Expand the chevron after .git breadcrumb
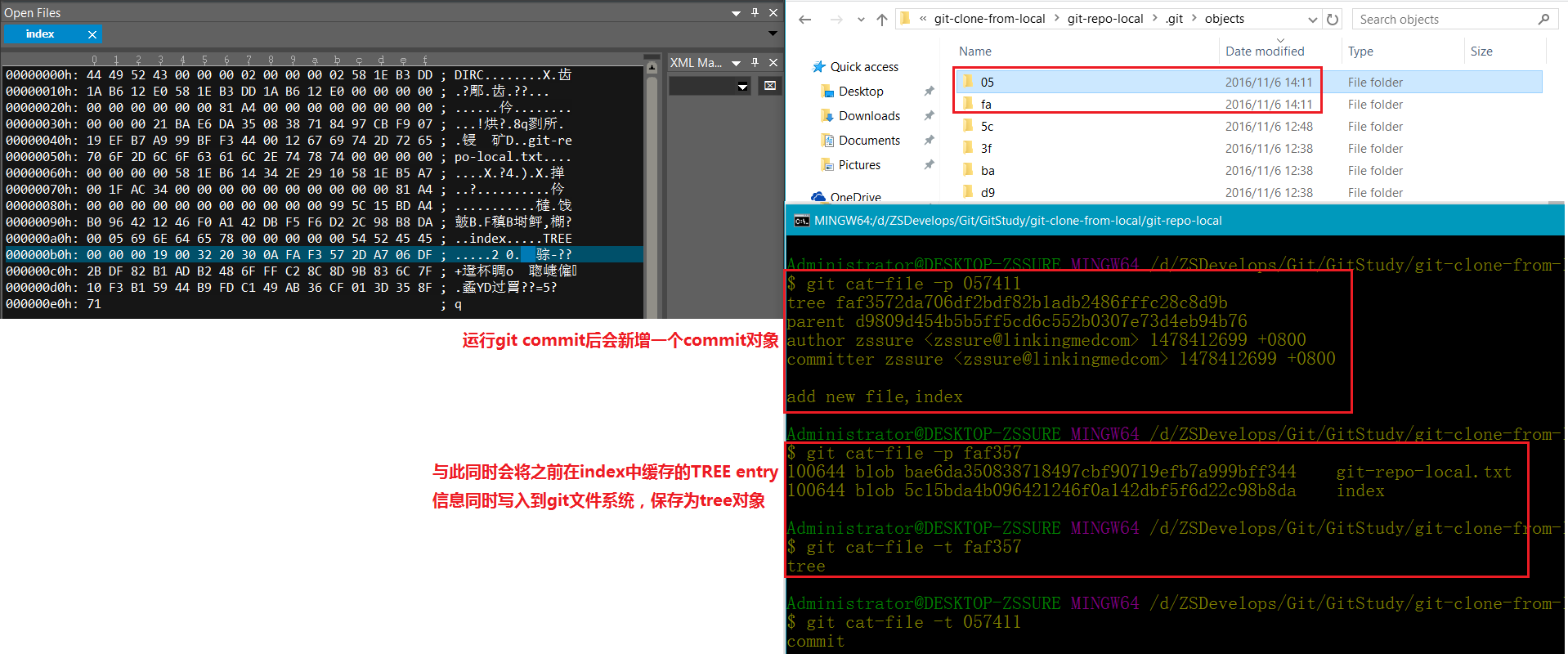Viewport: 1568px width, 654px height. 1194,19
